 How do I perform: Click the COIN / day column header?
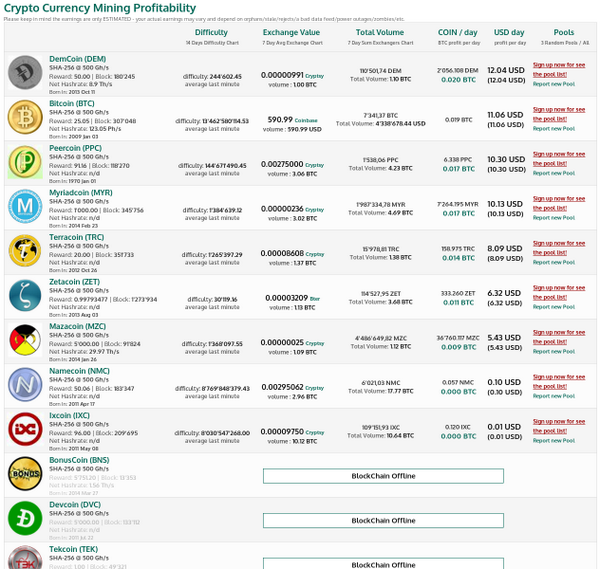tap(458, 33)
